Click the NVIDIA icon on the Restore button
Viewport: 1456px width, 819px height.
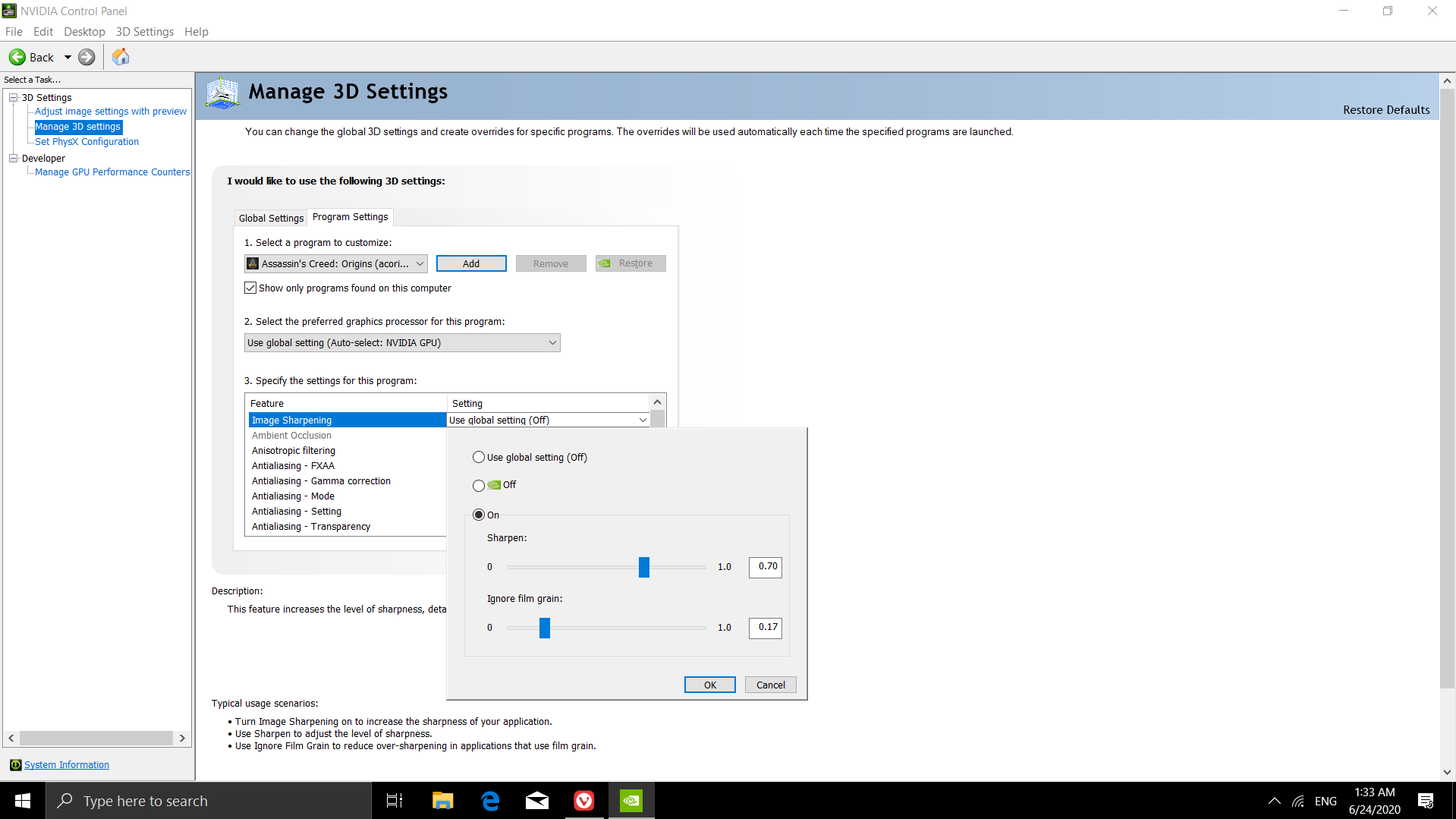[605, 263]
